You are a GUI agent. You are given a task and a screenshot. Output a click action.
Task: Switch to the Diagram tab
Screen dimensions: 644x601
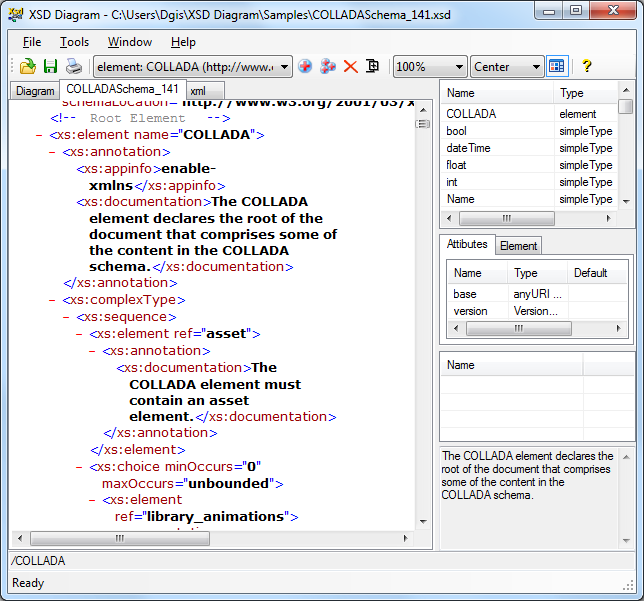tap(35, 91)
